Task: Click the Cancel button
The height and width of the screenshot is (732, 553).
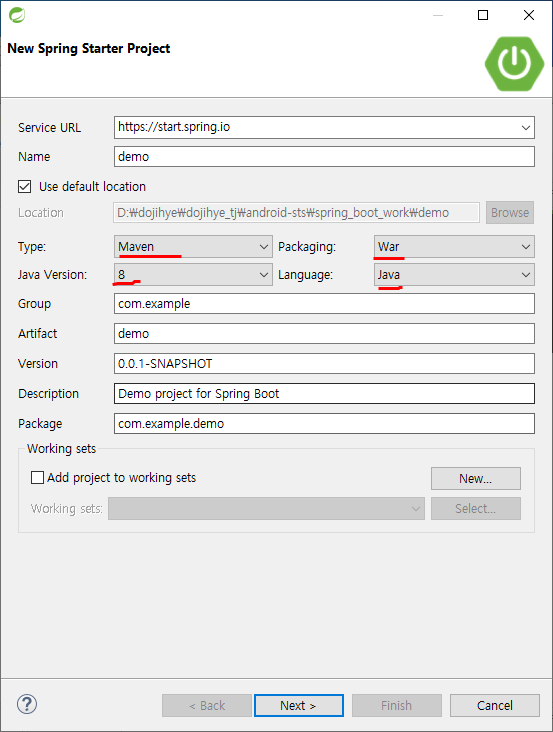Action: coord(495,705)
